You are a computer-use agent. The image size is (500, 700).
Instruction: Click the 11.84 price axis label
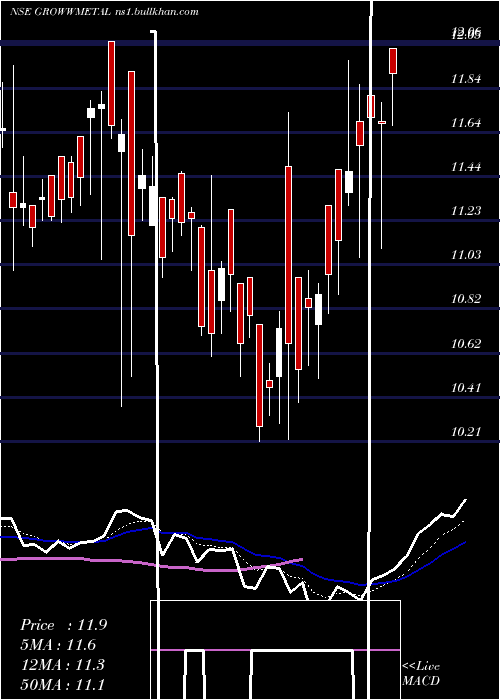coord(466,79)
